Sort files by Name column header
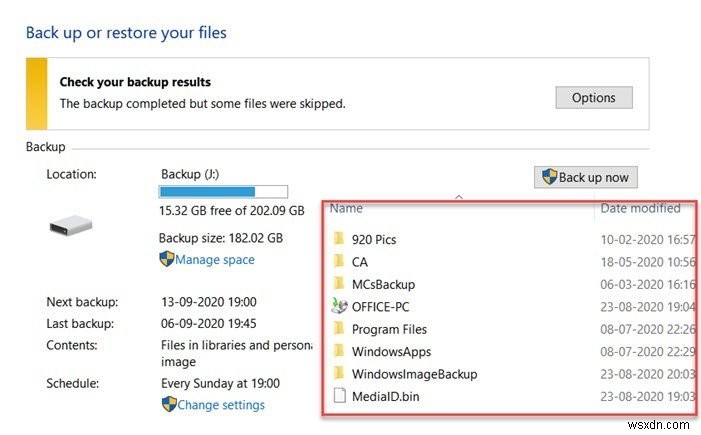 (346, 209)
